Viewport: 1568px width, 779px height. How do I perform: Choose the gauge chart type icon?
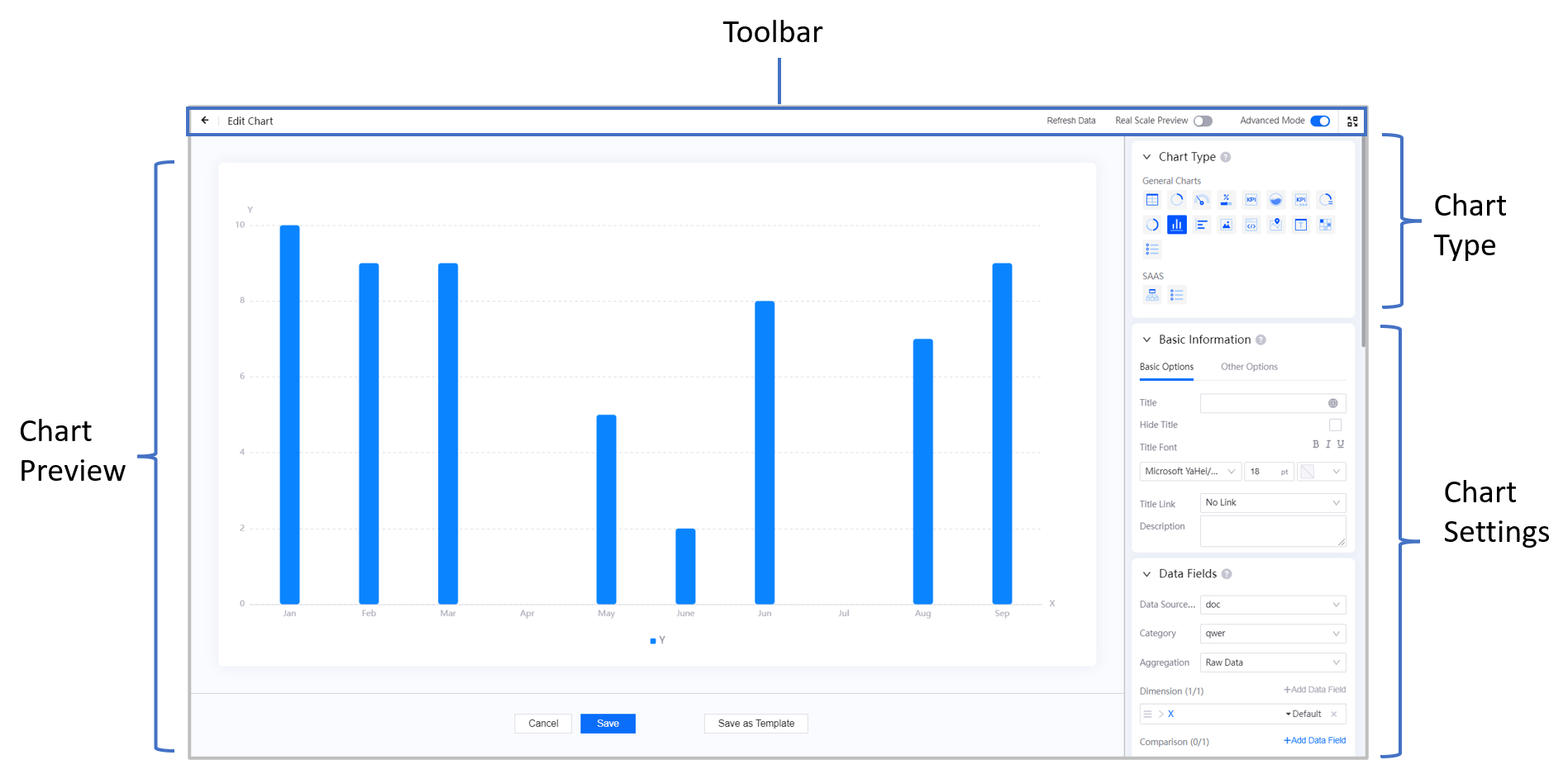[1201, 200]
